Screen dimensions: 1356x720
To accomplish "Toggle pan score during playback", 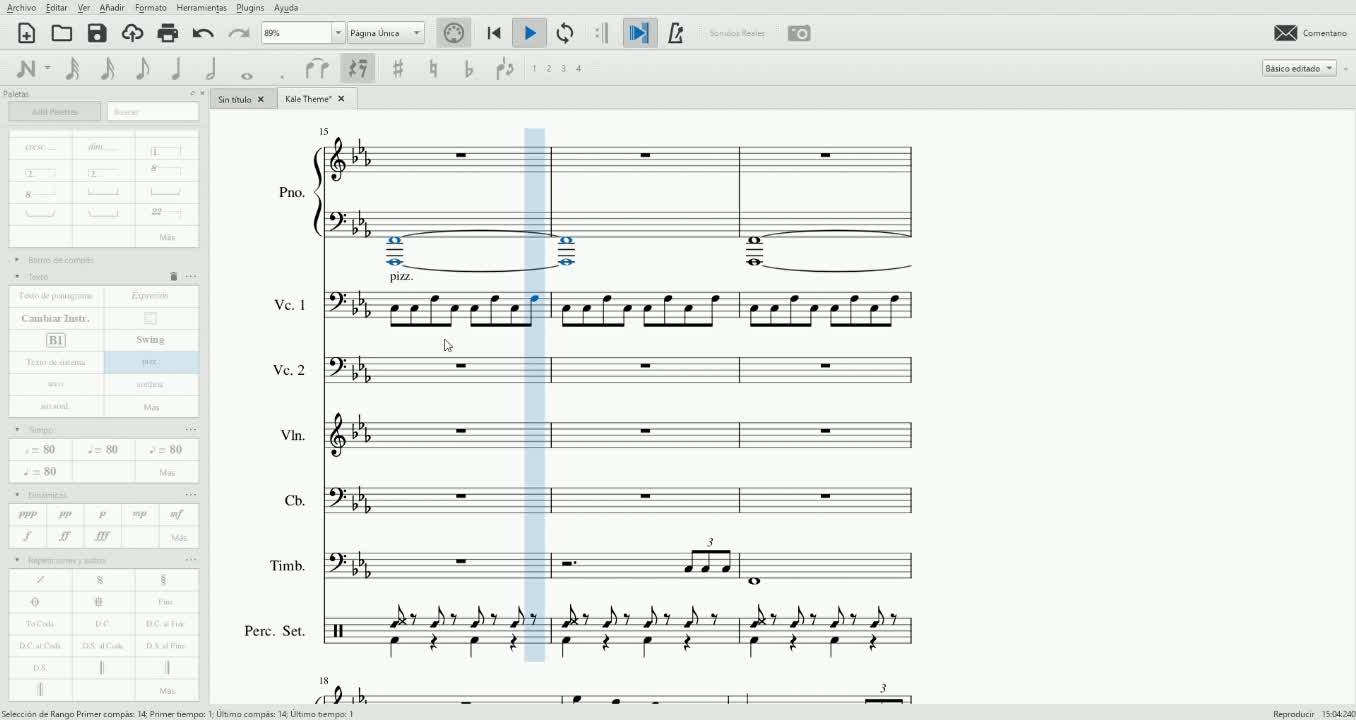I will click(x=638, y=33).
